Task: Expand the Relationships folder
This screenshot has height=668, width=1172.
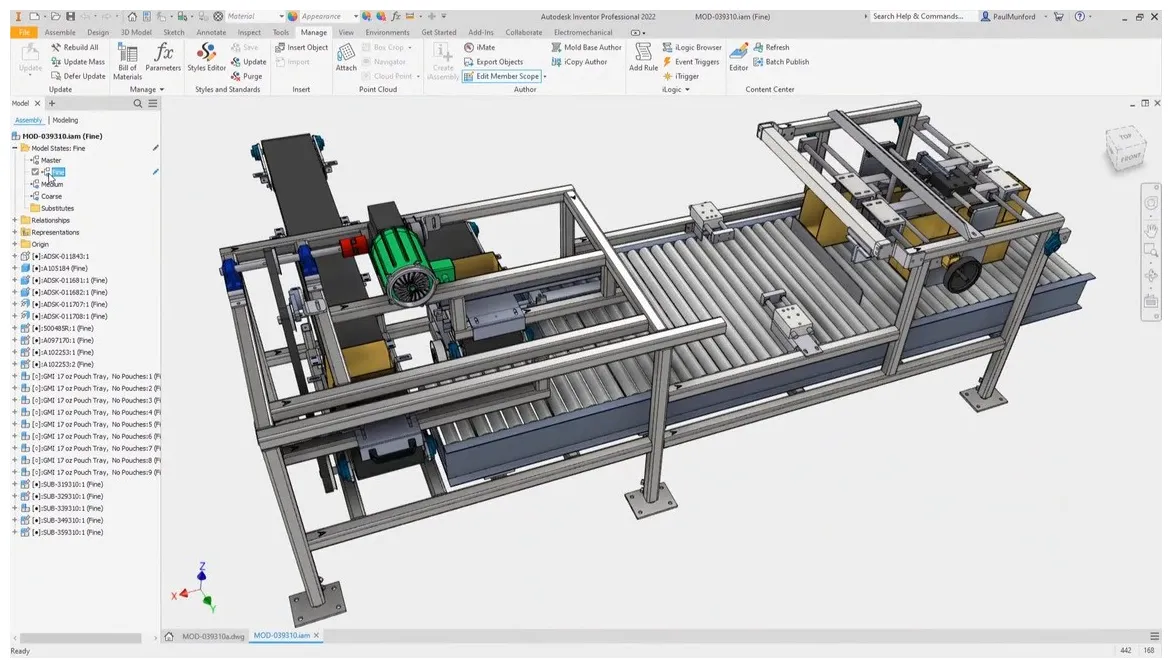Action: click(x=14, y=219)
